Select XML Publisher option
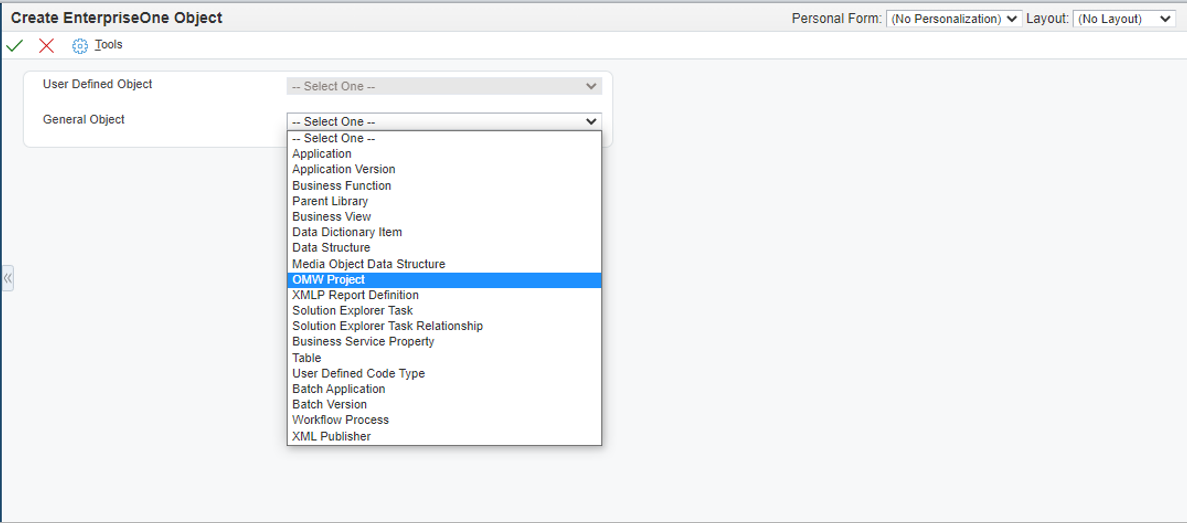Viewport: 1187px width, 524px height. pyautogui.click(x=331, y=436)
